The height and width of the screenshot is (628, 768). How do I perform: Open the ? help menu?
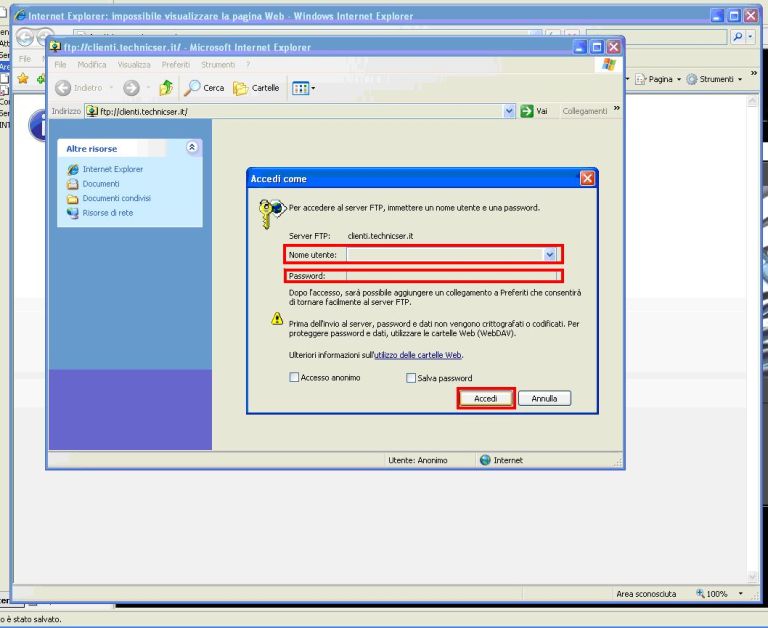[x=248, y=65]
